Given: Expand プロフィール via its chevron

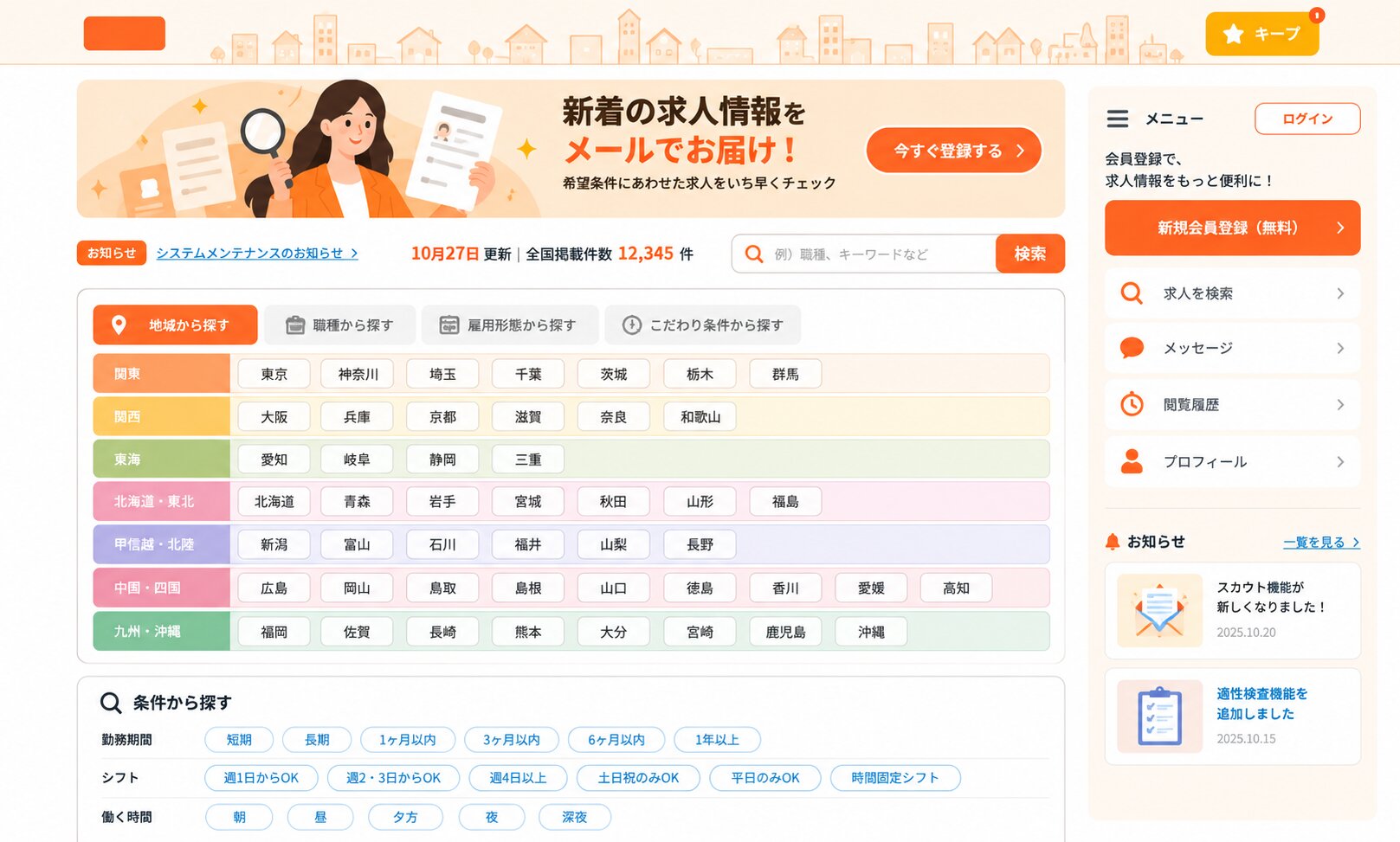Looking at the screenshot, I should click(x=1340, y=461).
